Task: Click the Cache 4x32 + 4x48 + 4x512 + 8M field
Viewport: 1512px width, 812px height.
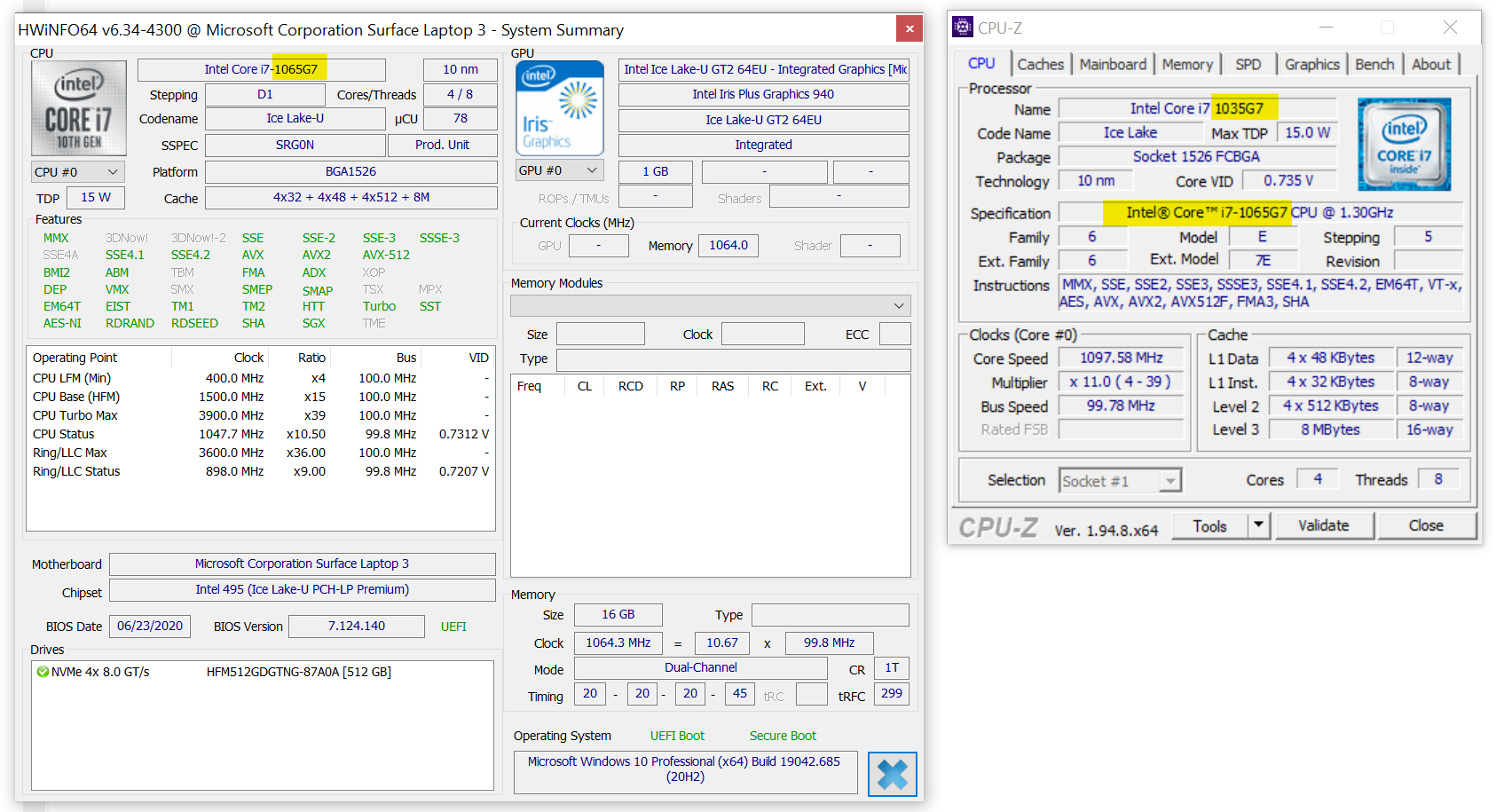Action: point(351,198)
